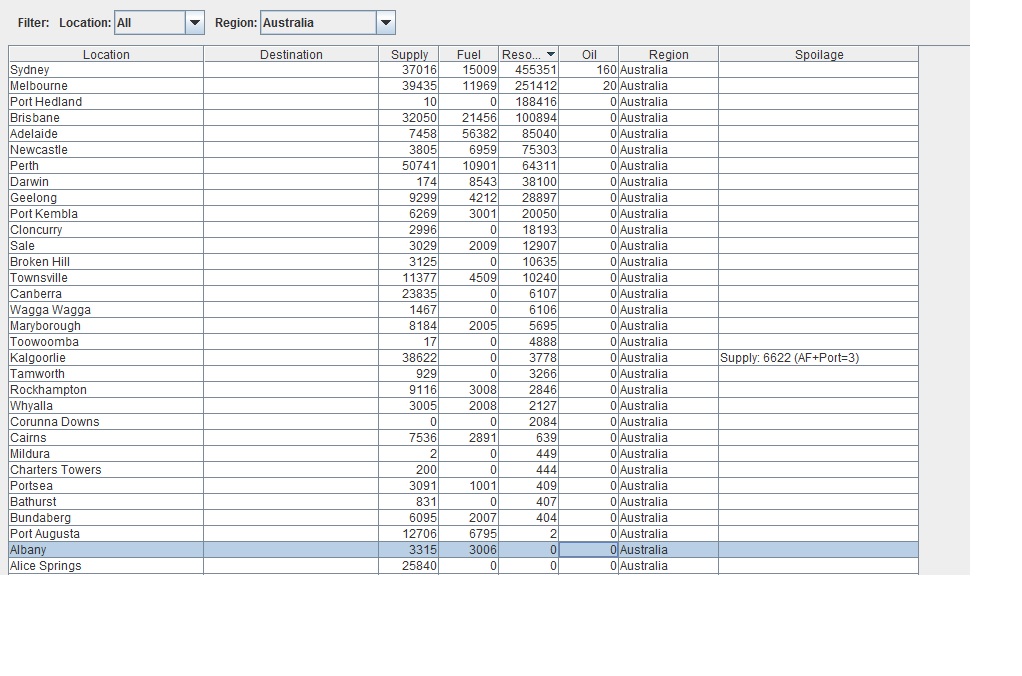Select the Cloncurry row
The image size is (1022, 676).
(463, 229)
